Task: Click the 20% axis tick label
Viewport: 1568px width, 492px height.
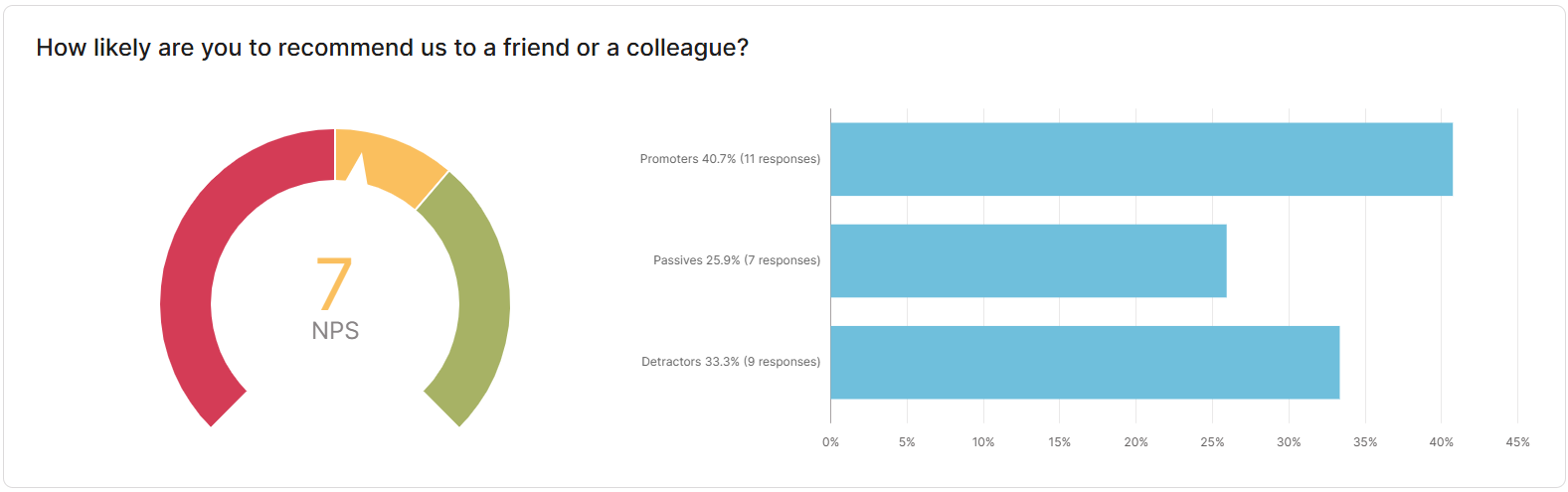Action: point(1135,442)
